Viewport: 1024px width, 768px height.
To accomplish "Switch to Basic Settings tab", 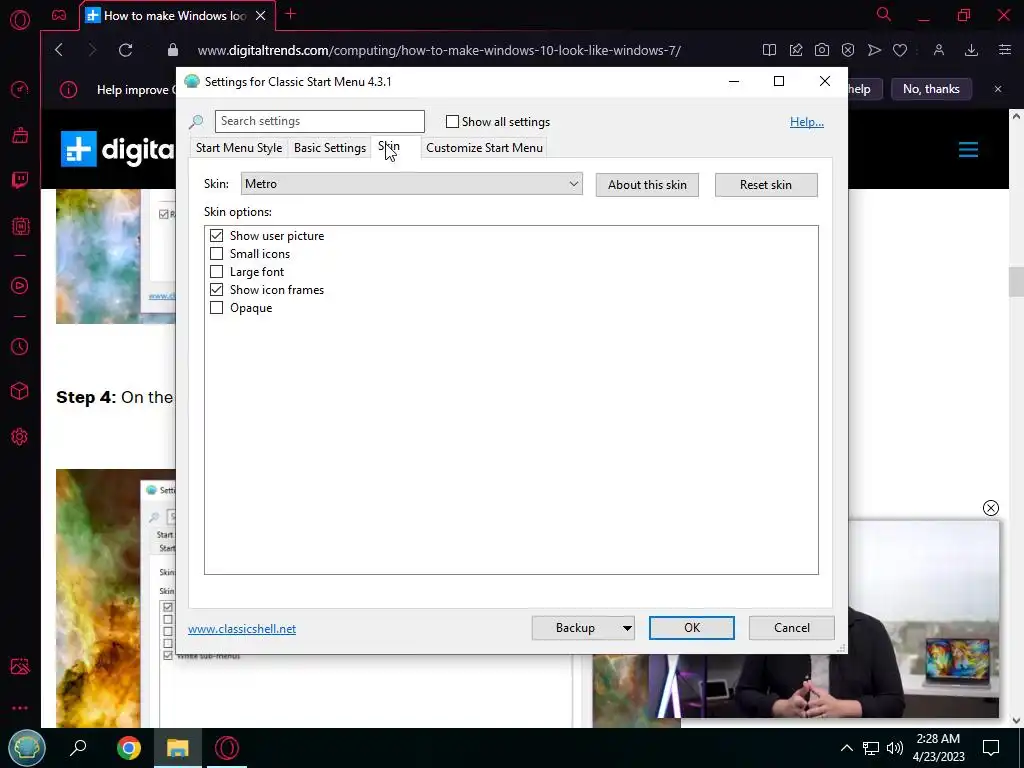I will 330,148.
